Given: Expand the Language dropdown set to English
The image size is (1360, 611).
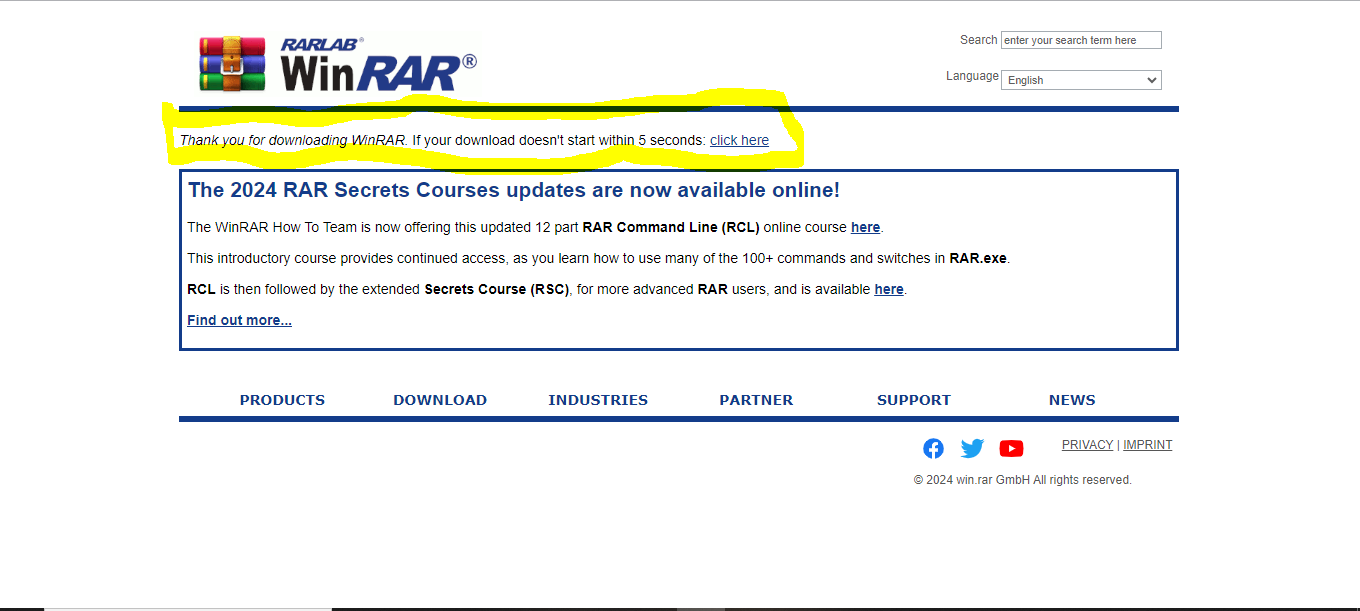Looking at the screenshot, I should pos(1081,80).
